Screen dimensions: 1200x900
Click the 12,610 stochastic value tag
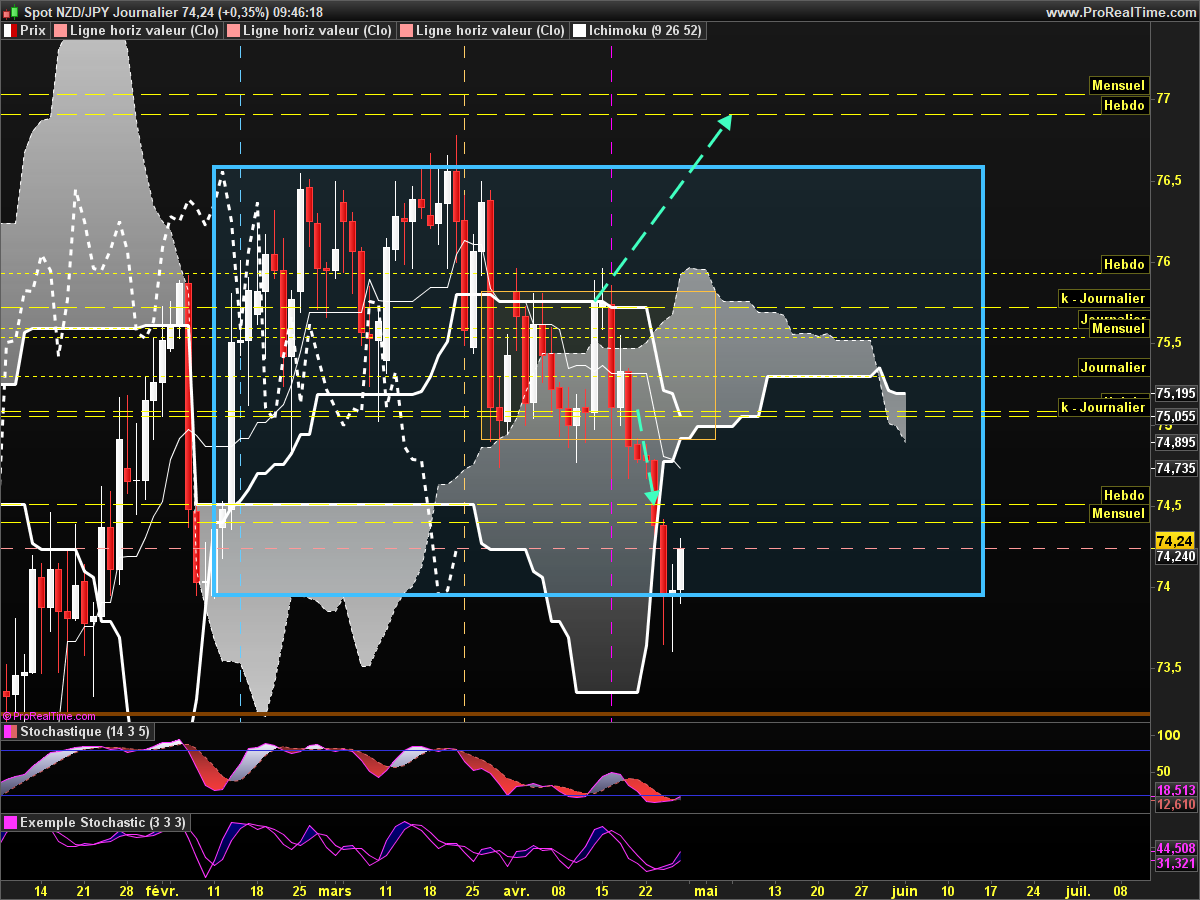1176,804
